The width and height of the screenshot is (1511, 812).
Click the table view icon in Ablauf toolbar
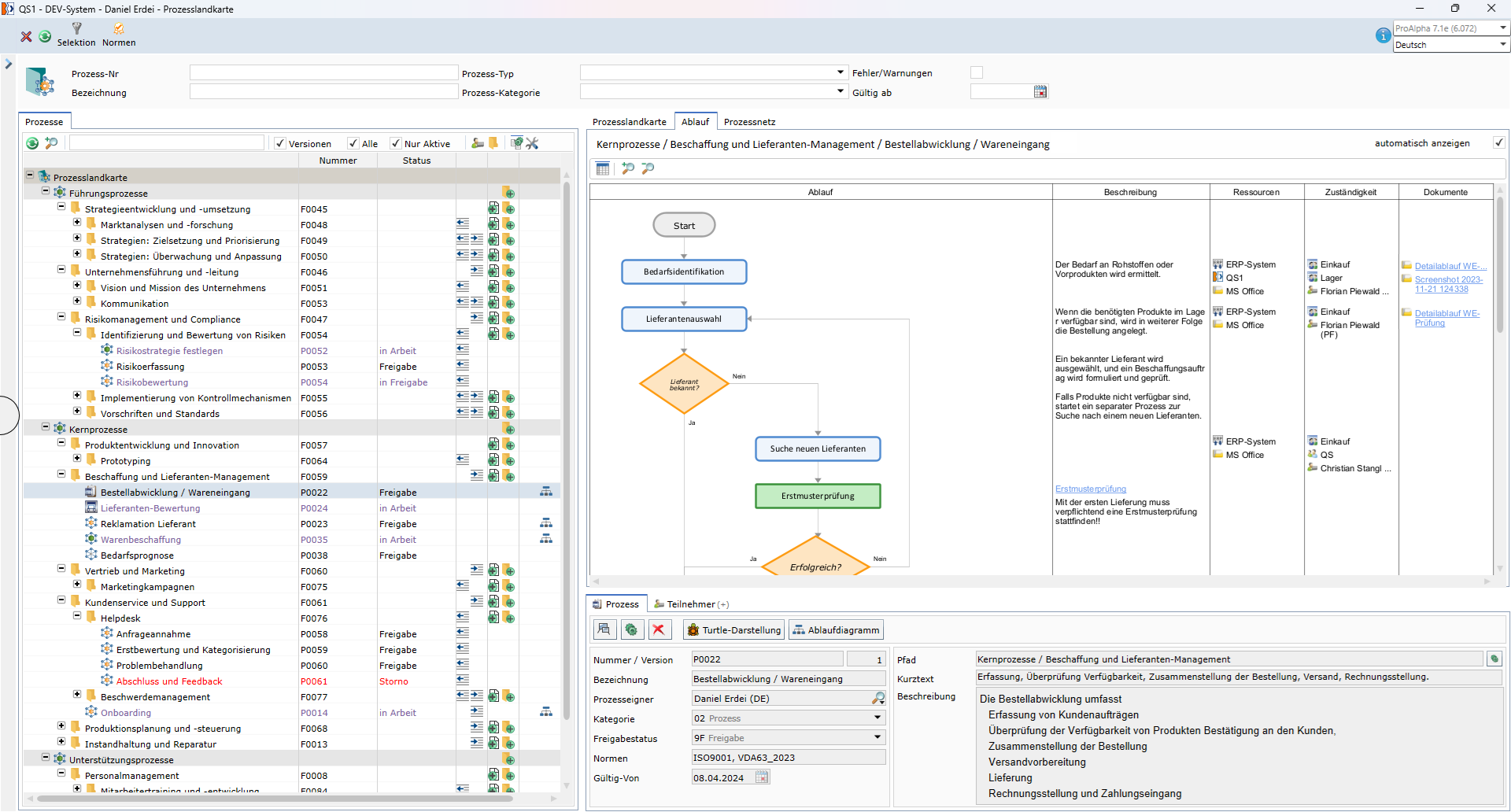coord(603,168)
